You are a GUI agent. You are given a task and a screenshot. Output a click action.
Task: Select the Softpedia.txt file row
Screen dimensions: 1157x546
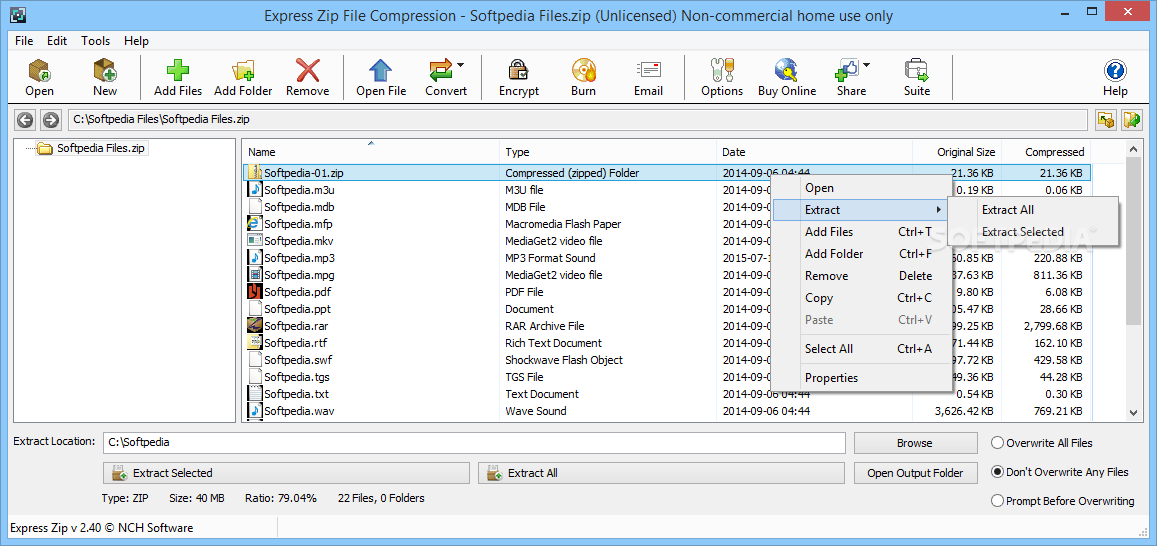666,393
